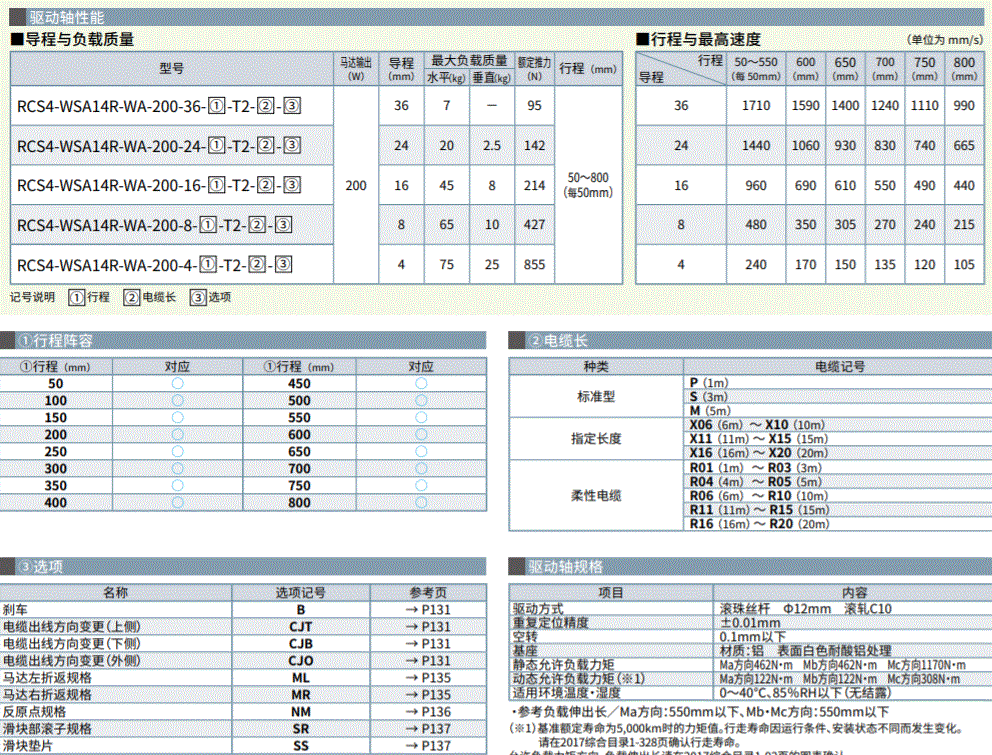Click rated thrust value 142

[x=535, y=146]
